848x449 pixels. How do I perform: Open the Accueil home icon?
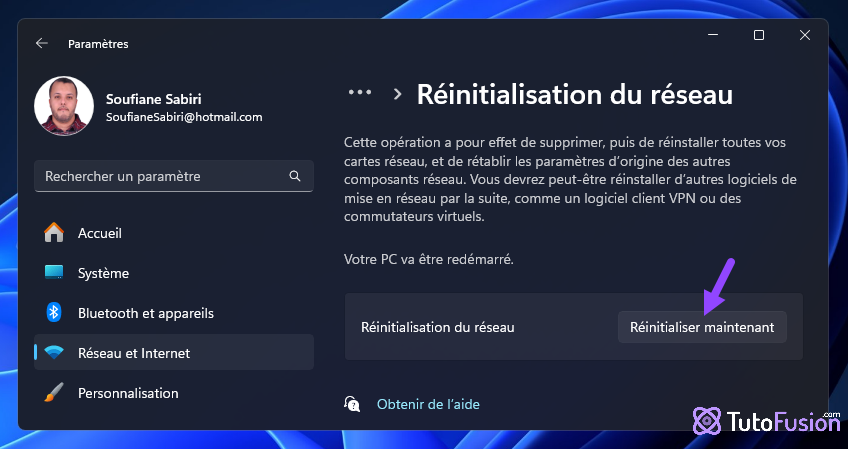pos(54,233)
